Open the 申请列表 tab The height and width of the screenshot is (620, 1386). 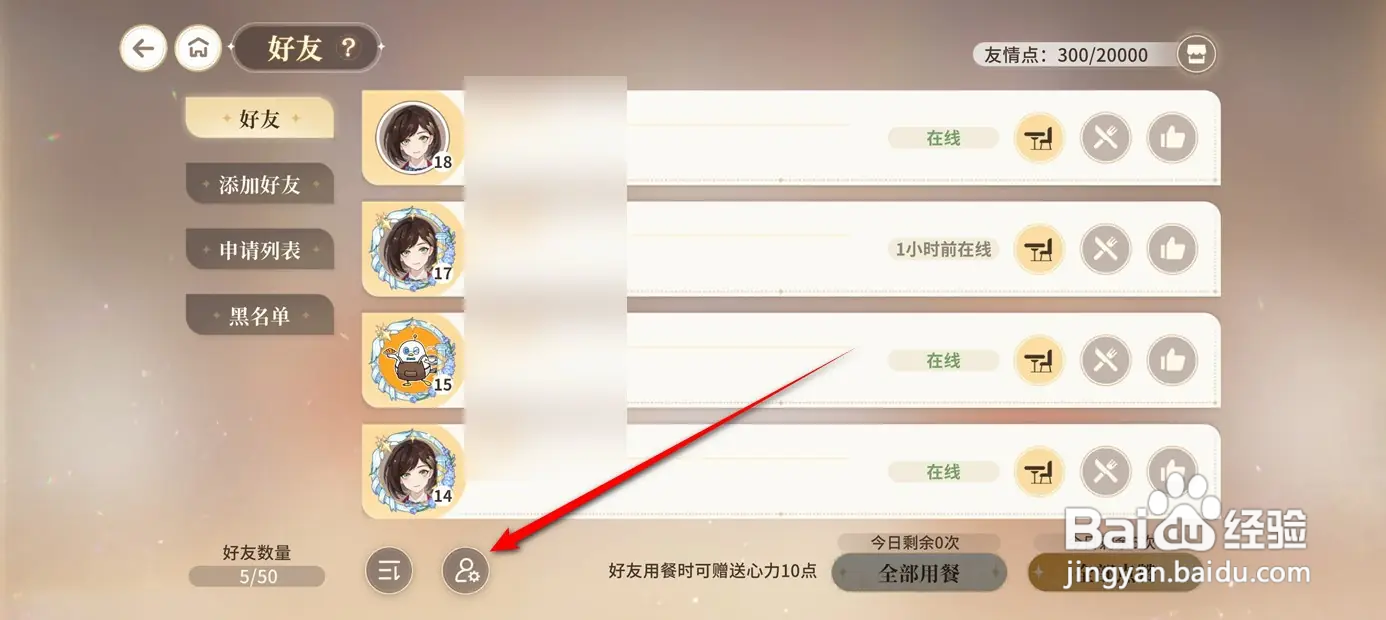259,250
